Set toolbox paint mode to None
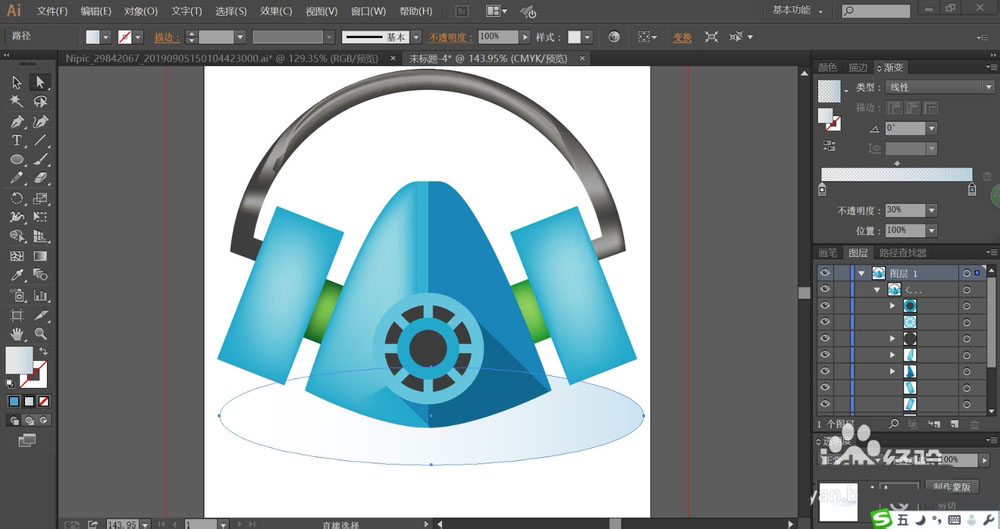The image size is (1000, 529). tap(43, 401)
